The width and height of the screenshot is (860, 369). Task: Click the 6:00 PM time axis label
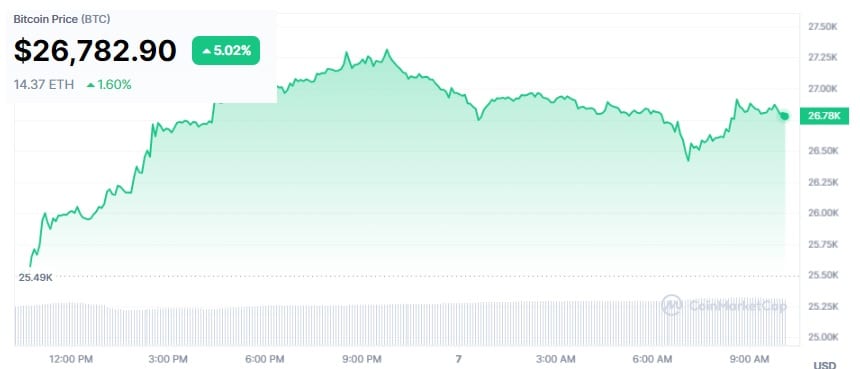coord(265,360)
